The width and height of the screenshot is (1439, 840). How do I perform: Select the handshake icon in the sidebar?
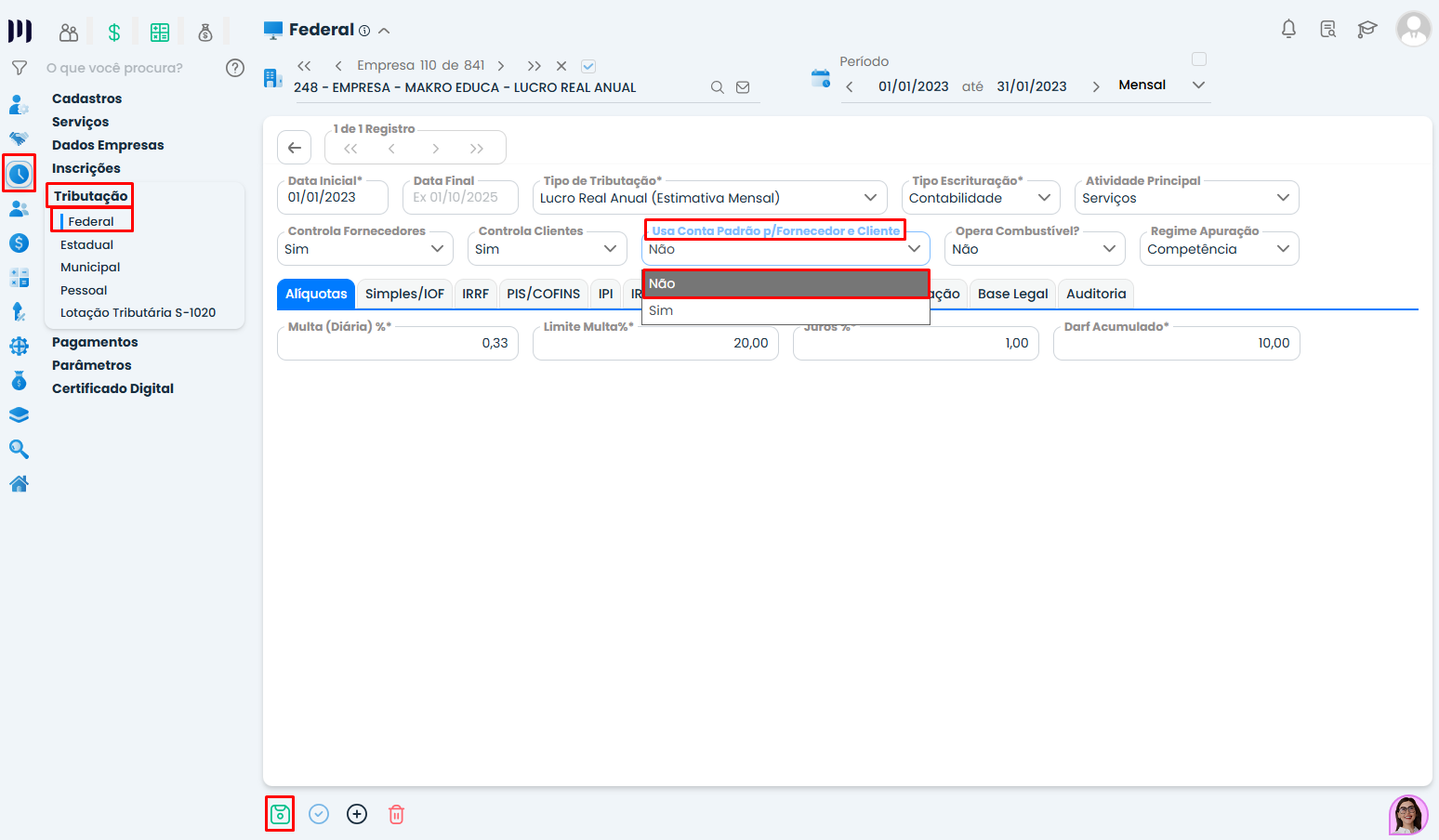click(19, 138)
